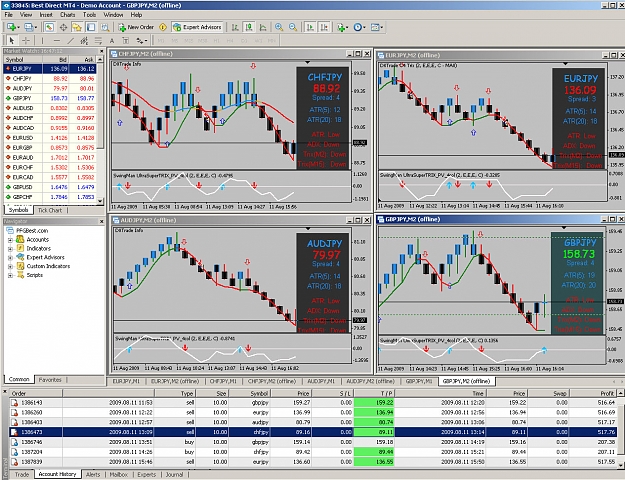Select the Cursor arrow tool

(x=12, y=40)
